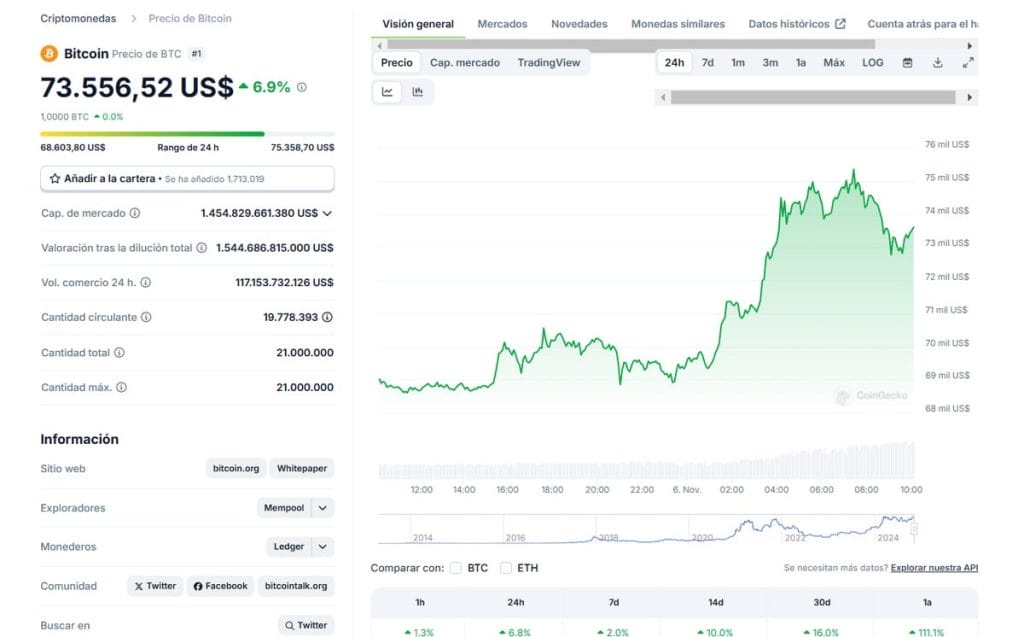Open Datos históricos tab
Image resolution: width=1024 pixels, height=637 pixels.
tap(796, 24)
